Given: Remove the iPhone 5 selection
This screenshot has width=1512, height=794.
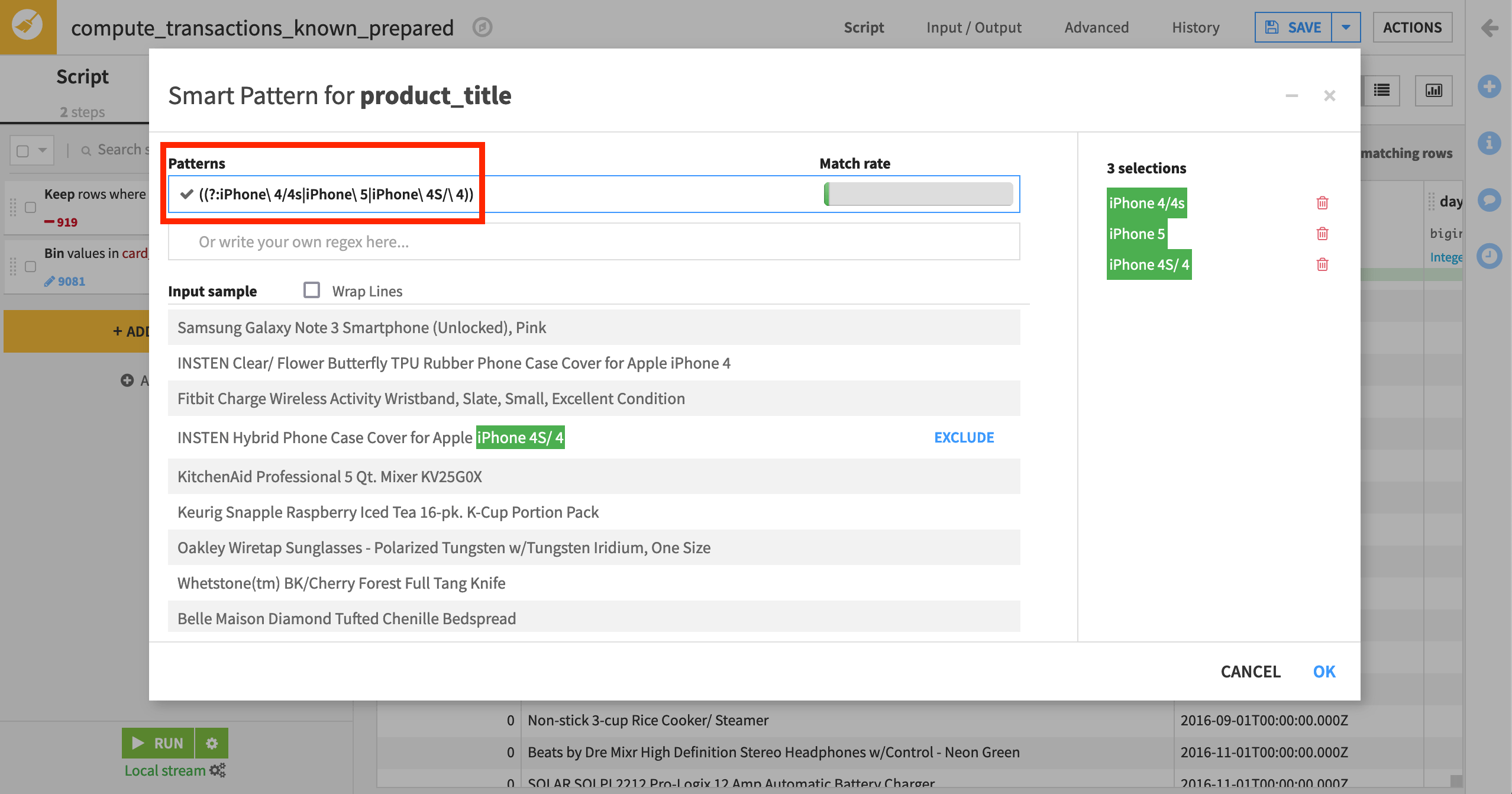Looking at the screenshot, I should click(x=1322, y=234).
